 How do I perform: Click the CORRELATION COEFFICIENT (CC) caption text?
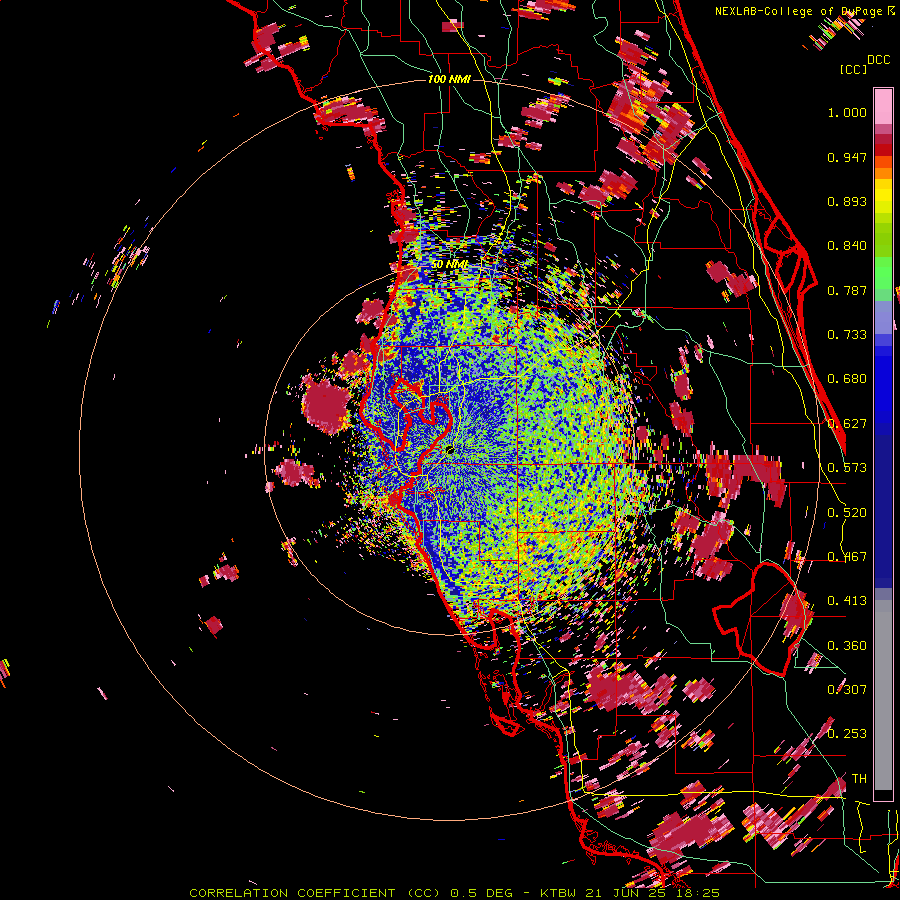pyautogui.click(x=315, y=893)
